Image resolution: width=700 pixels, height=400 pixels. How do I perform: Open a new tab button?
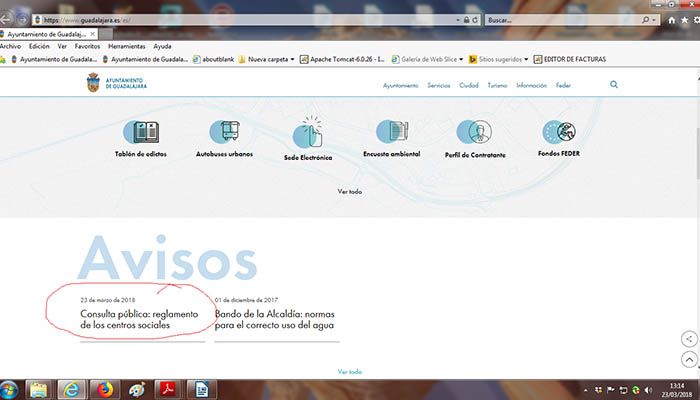click(x=106, y=34)
